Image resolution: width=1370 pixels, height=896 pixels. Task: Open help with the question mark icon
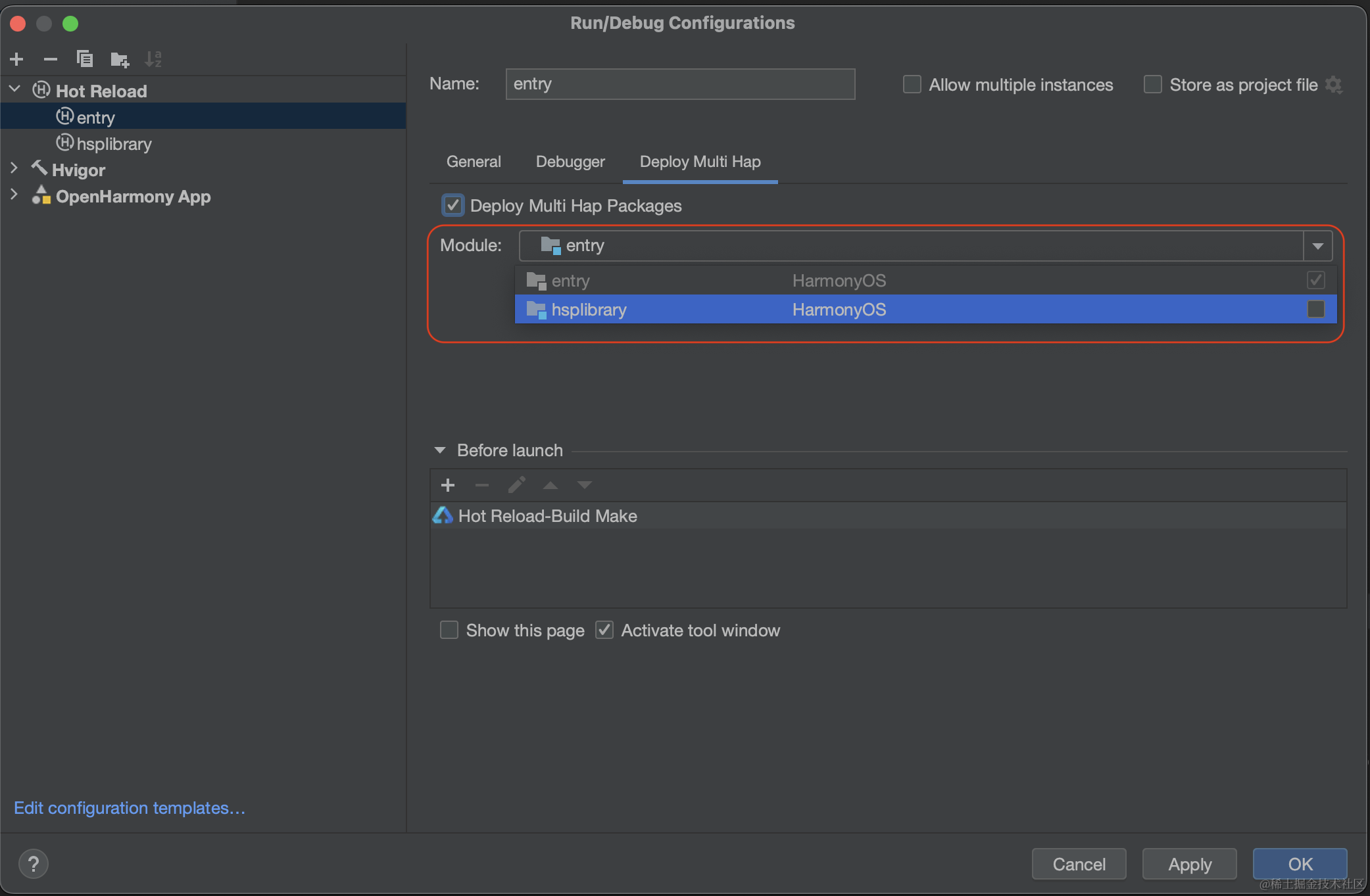tap(34, 864)
